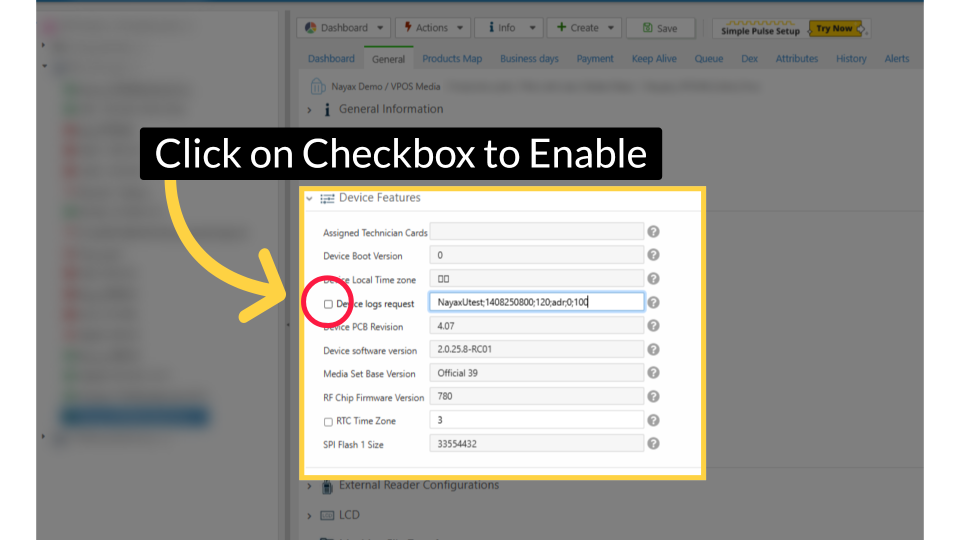Viewport: 960px width, 540px height.
Task: Enable the Device logs request checkbox
Action: pyautogui.click(x=328, y=303)
